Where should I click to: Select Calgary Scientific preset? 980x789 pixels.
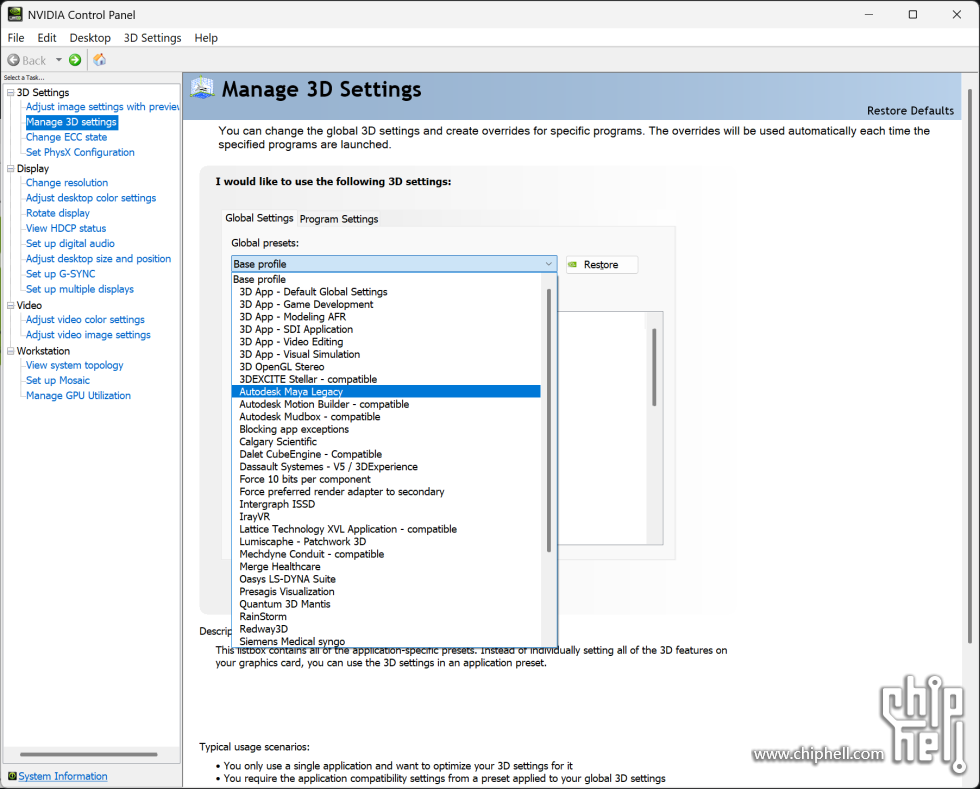click(x=386, y=442)
